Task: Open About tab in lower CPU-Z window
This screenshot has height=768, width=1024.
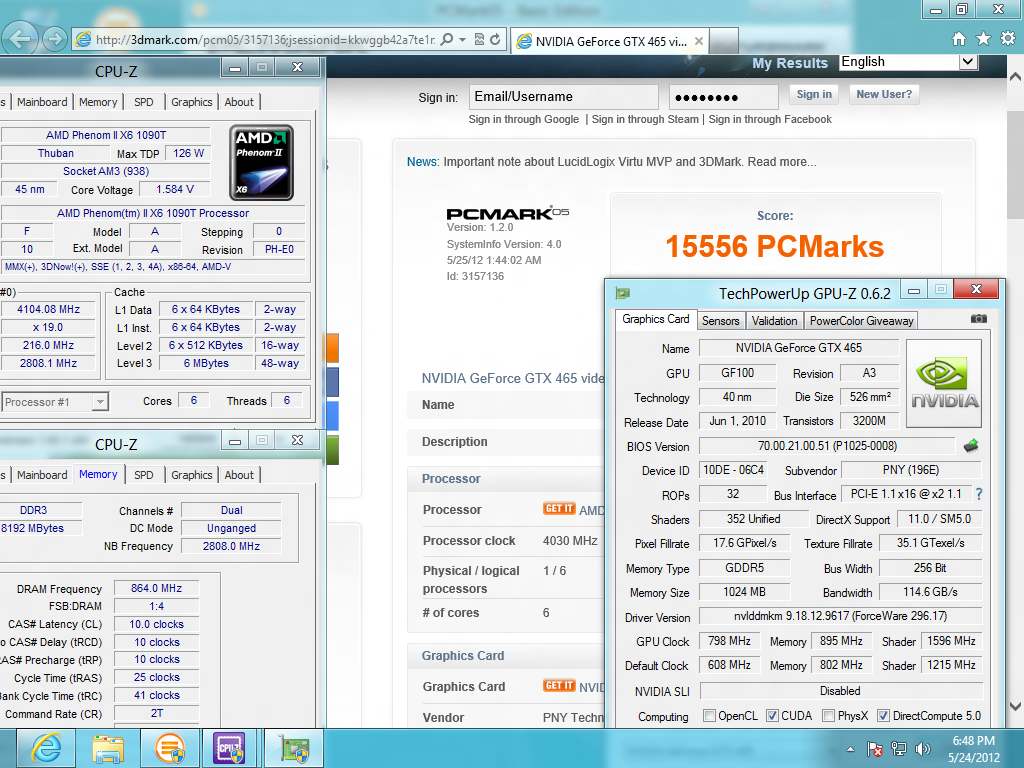Action: pyautogui.click(x=239, y=475)
